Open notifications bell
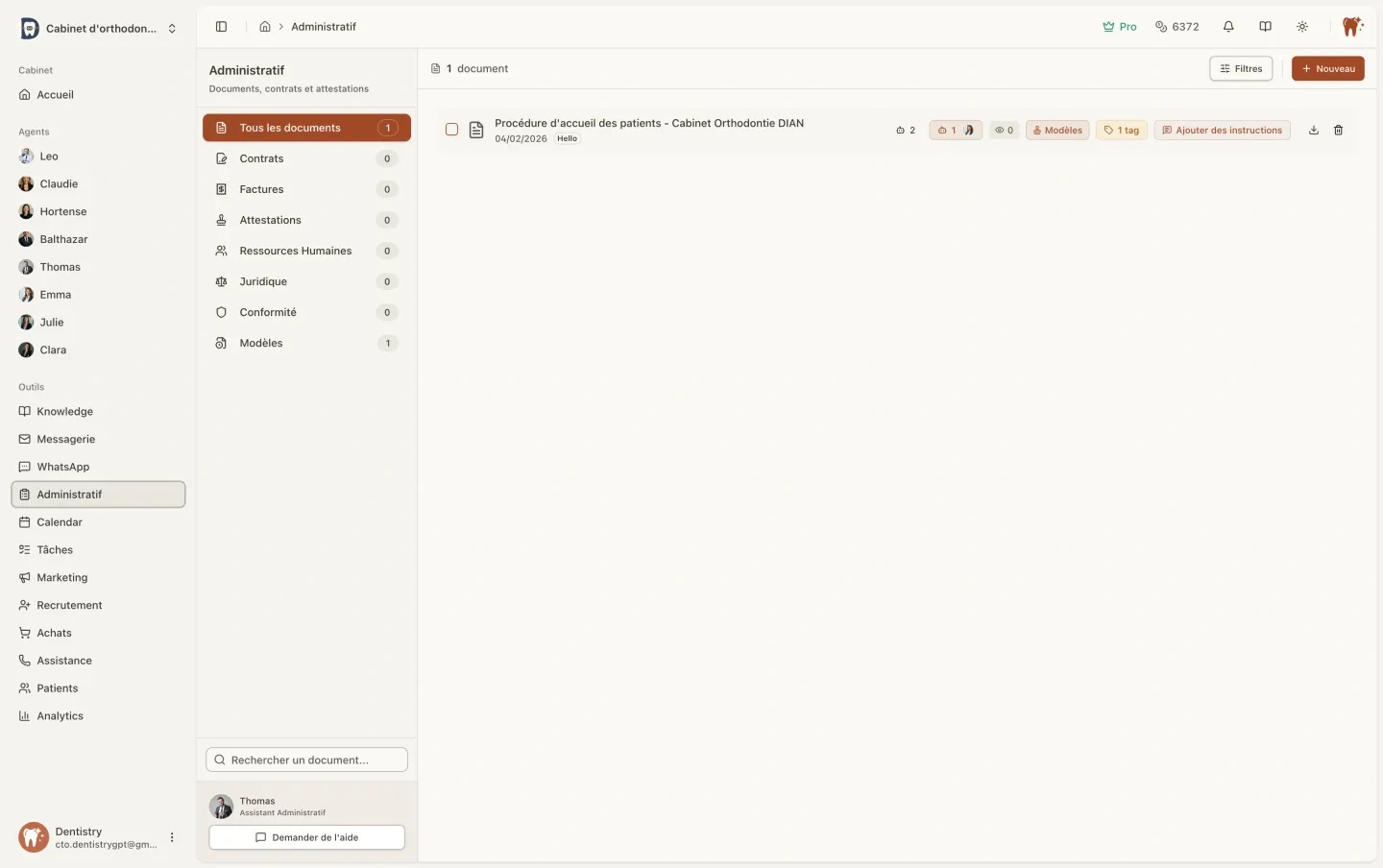 click(1228, 27)
